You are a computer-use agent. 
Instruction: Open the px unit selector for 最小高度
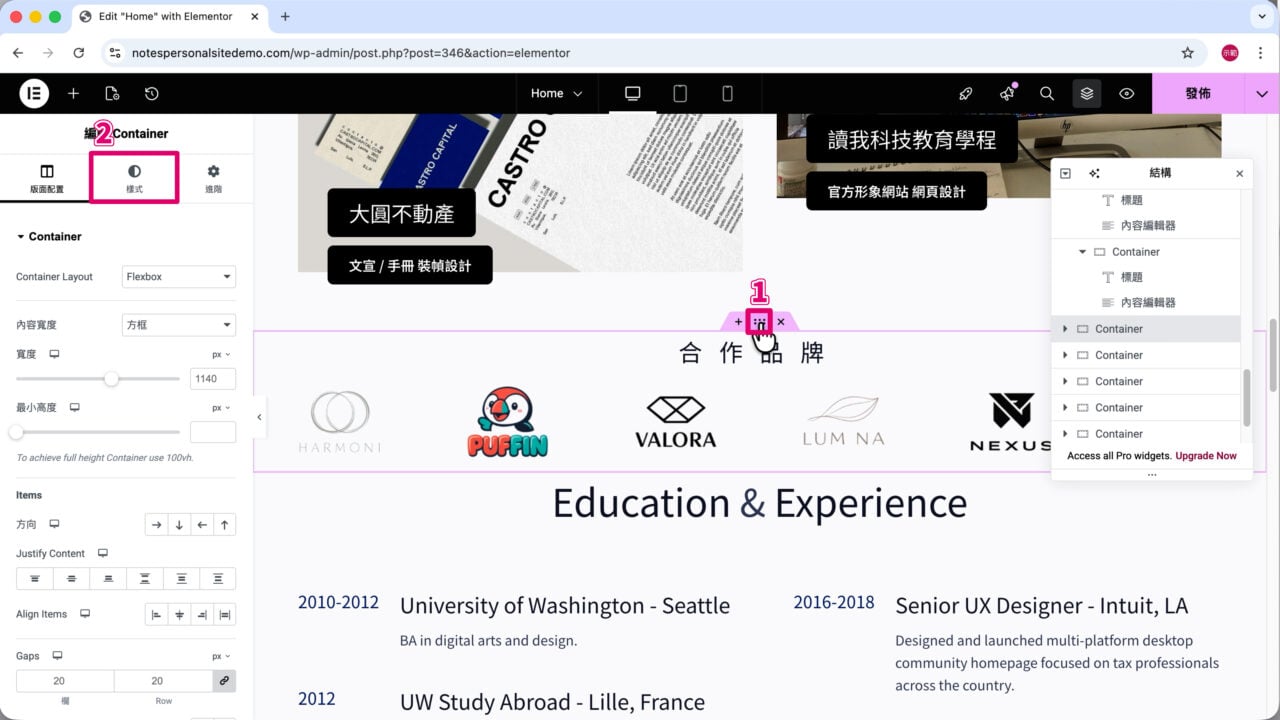[221, 408]
